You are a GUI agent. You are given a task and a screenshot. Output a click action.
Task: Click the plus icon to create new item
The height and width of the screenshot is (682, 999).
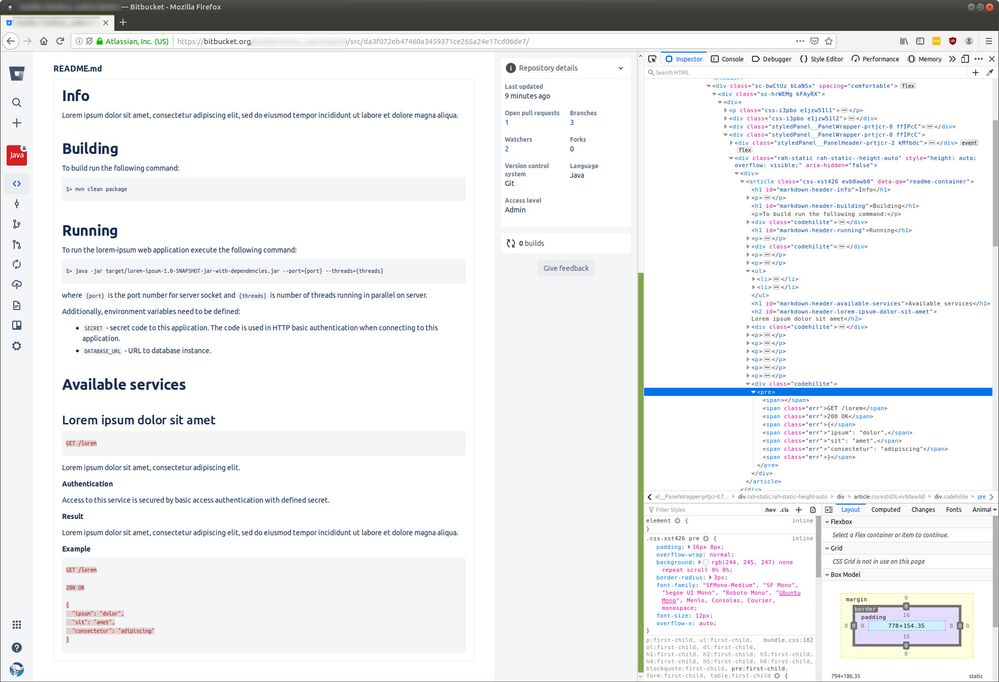[17, 124]
